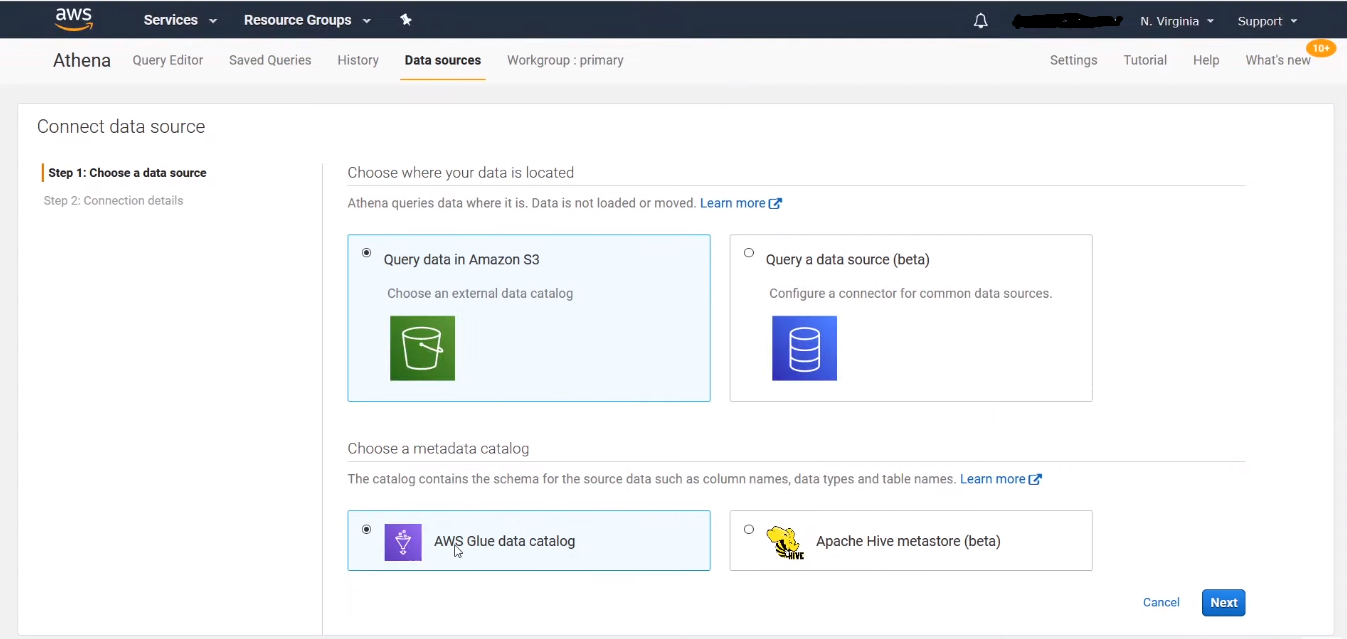Switch to the Query Editor tab
The width and height of the screenshot is (1347, 639).
click(x=167, y=60)
